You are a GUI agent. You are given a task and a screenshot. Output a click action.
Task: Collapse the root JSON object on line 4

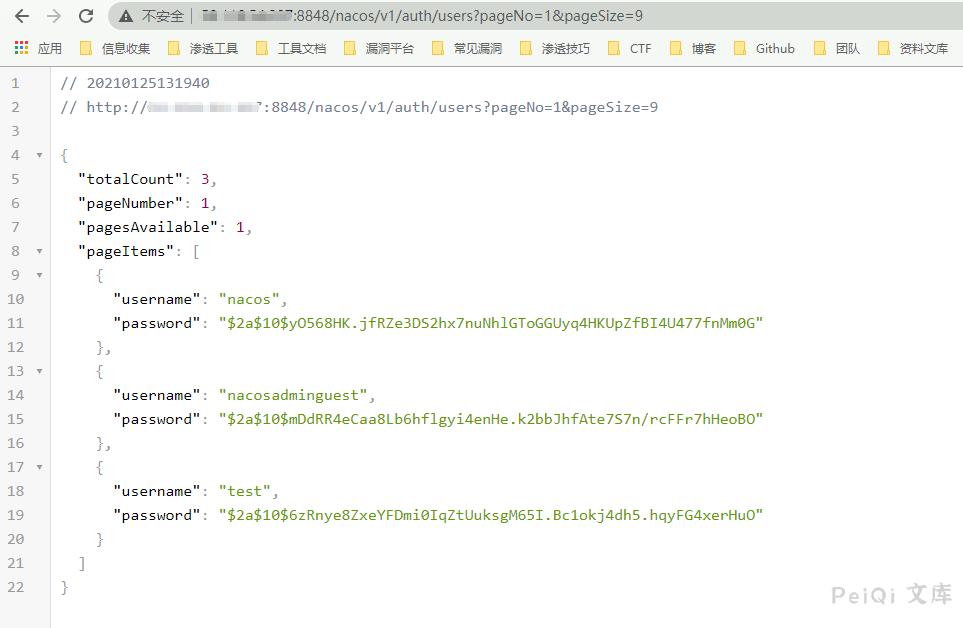pyautogui.click(x=39, y=155)
